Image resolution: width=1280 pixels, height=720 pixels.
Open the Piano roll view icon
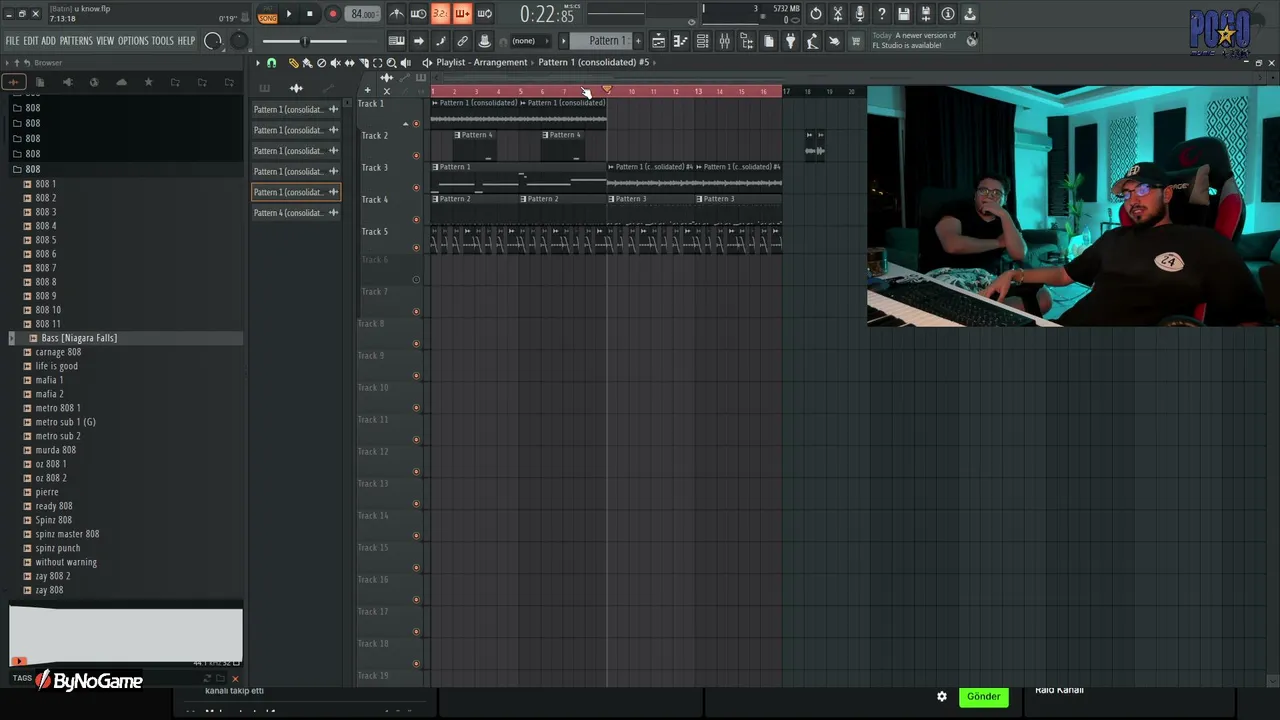680,41
